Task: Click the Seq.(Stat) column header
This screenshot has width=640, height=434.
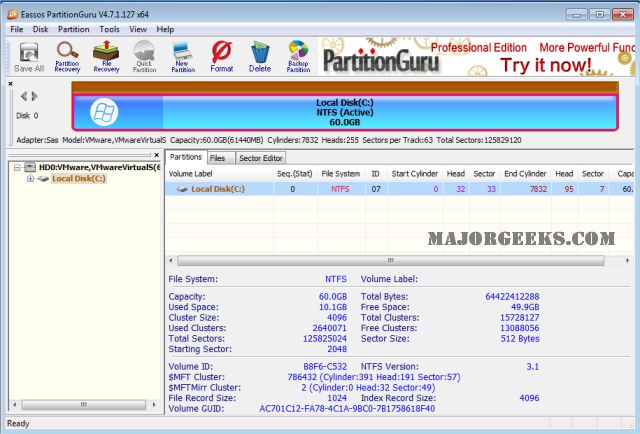Action: [x=295, y=174]
